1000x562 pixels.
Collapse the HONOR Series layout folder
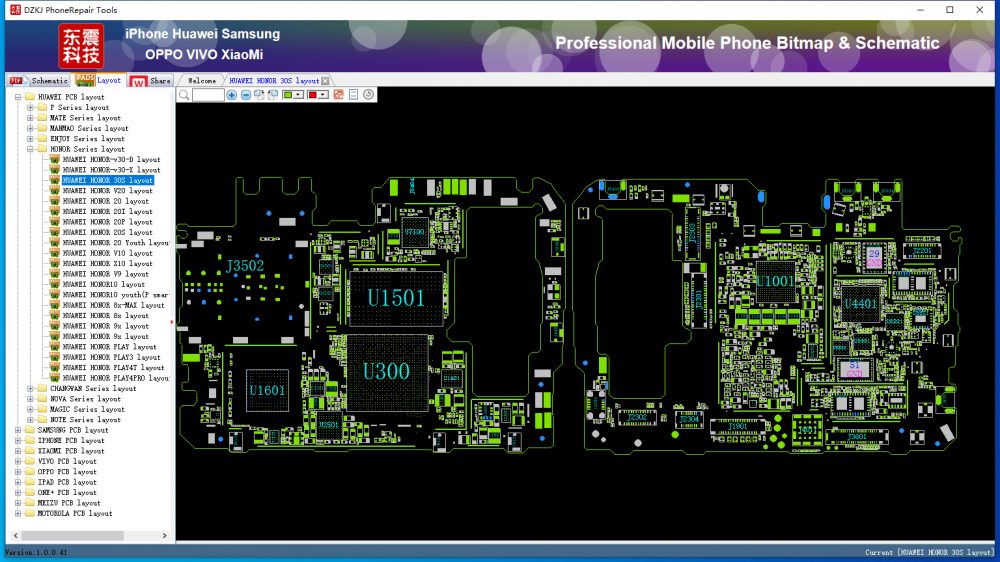tap(30, 149)
